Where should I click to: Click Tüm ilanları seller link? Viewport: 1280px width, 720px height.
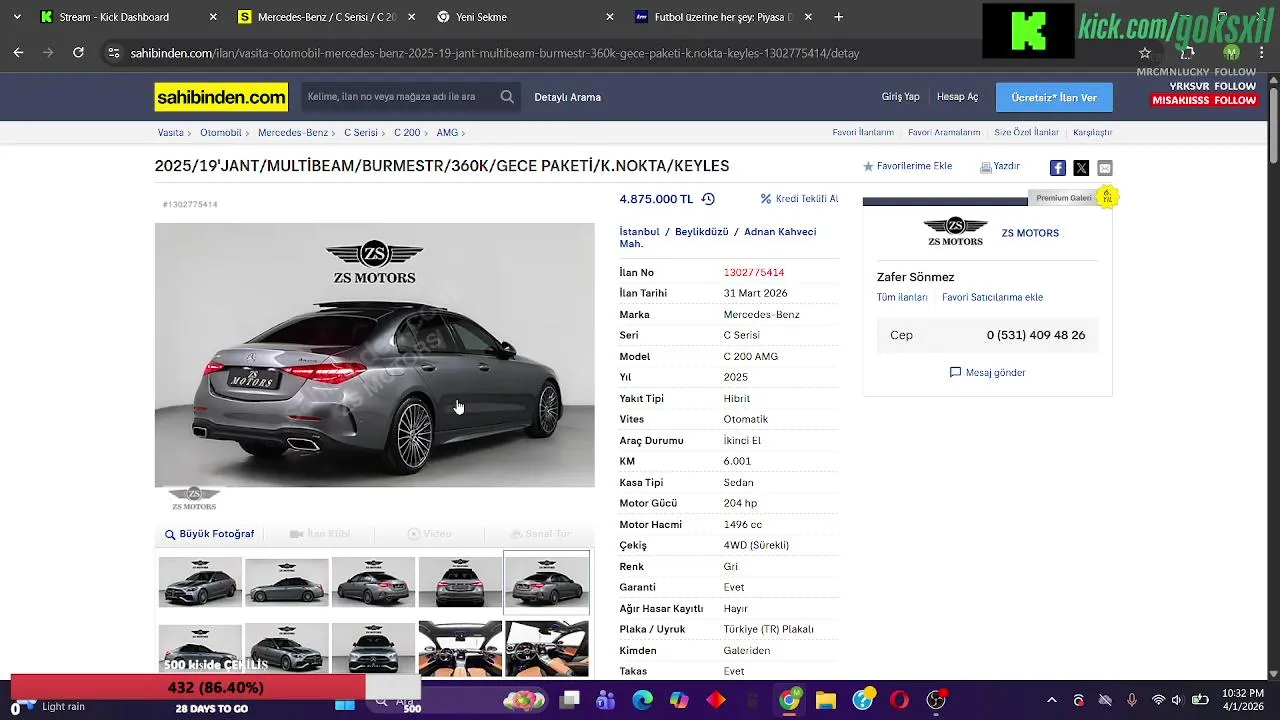[902, 297]
